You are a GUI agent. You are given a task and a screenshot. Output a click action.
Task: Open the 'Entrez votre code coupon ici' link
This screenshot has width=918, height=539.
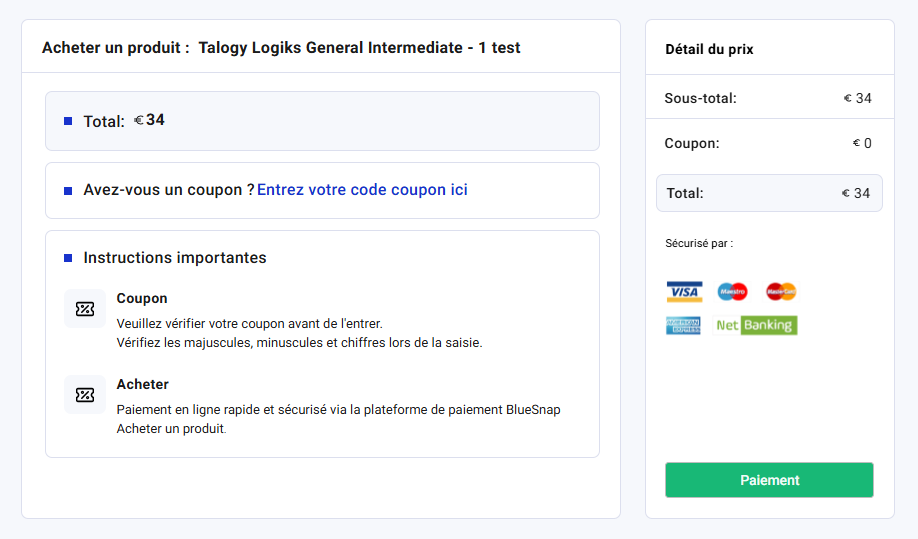tap(362, 190)
